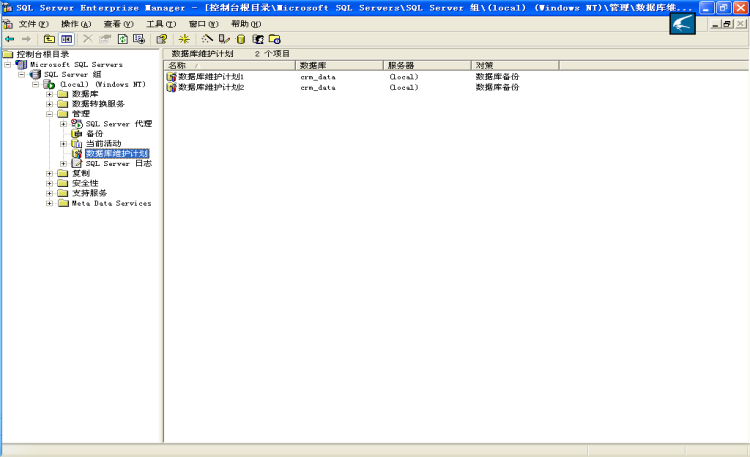Restore the inner MDI child window

click(728, 24)
